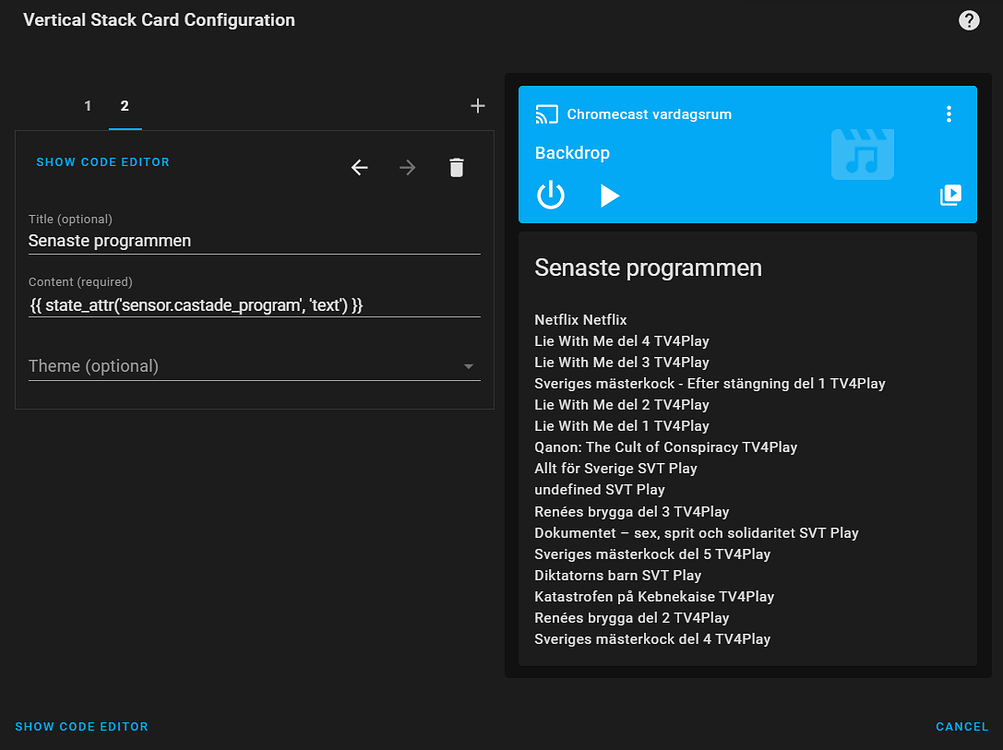Click Show Code Editor at the dialog bottom
Viewport: 1003px width, 750px height.
click(x=82, y=727)
